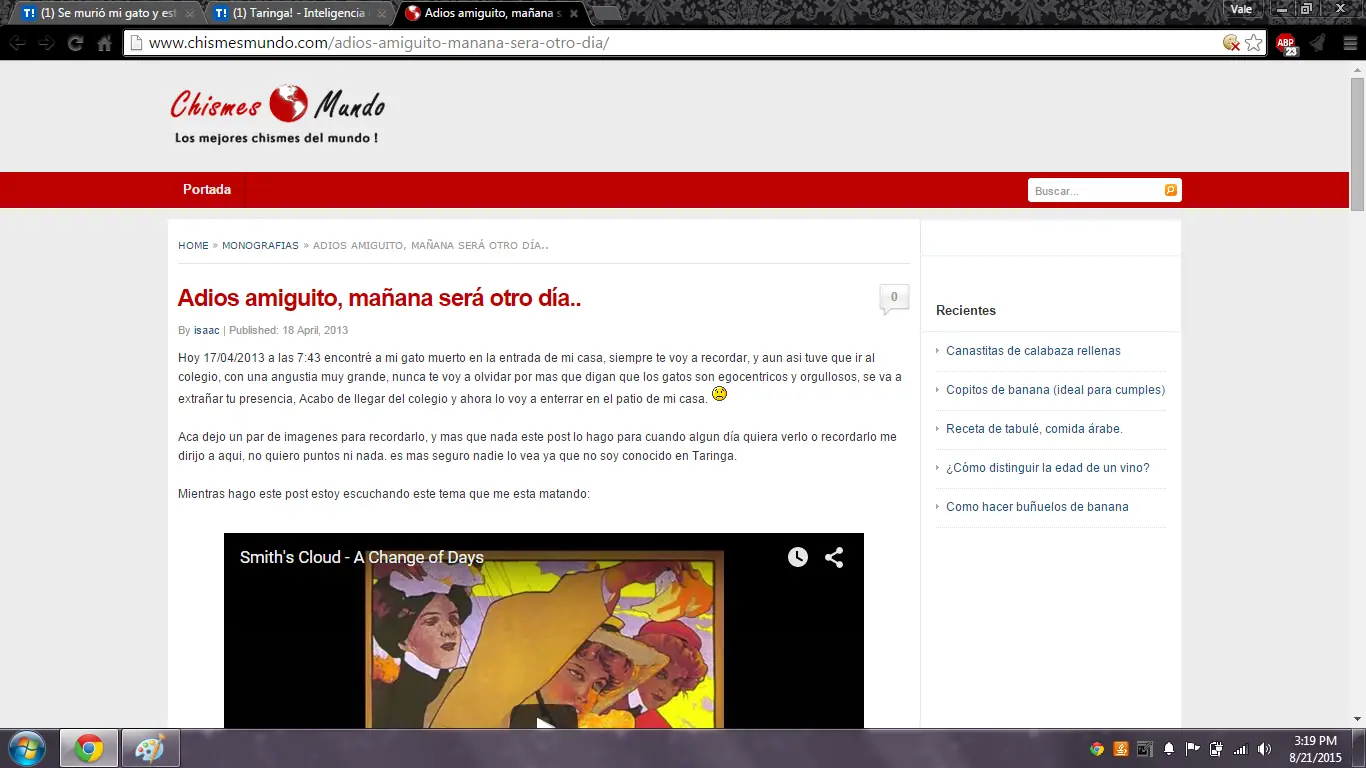Click the Chrome icon in system tray

coord(1097,749)
